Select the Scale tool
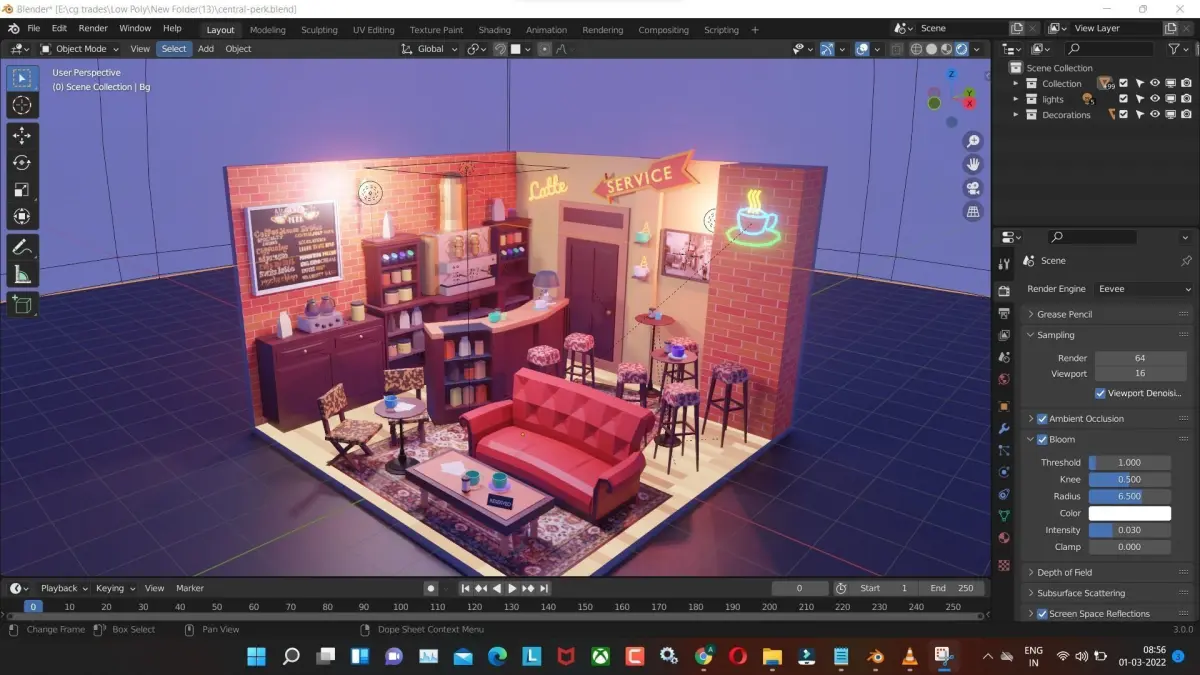Viewport: 1200px width, 675px height. point(21,190)
